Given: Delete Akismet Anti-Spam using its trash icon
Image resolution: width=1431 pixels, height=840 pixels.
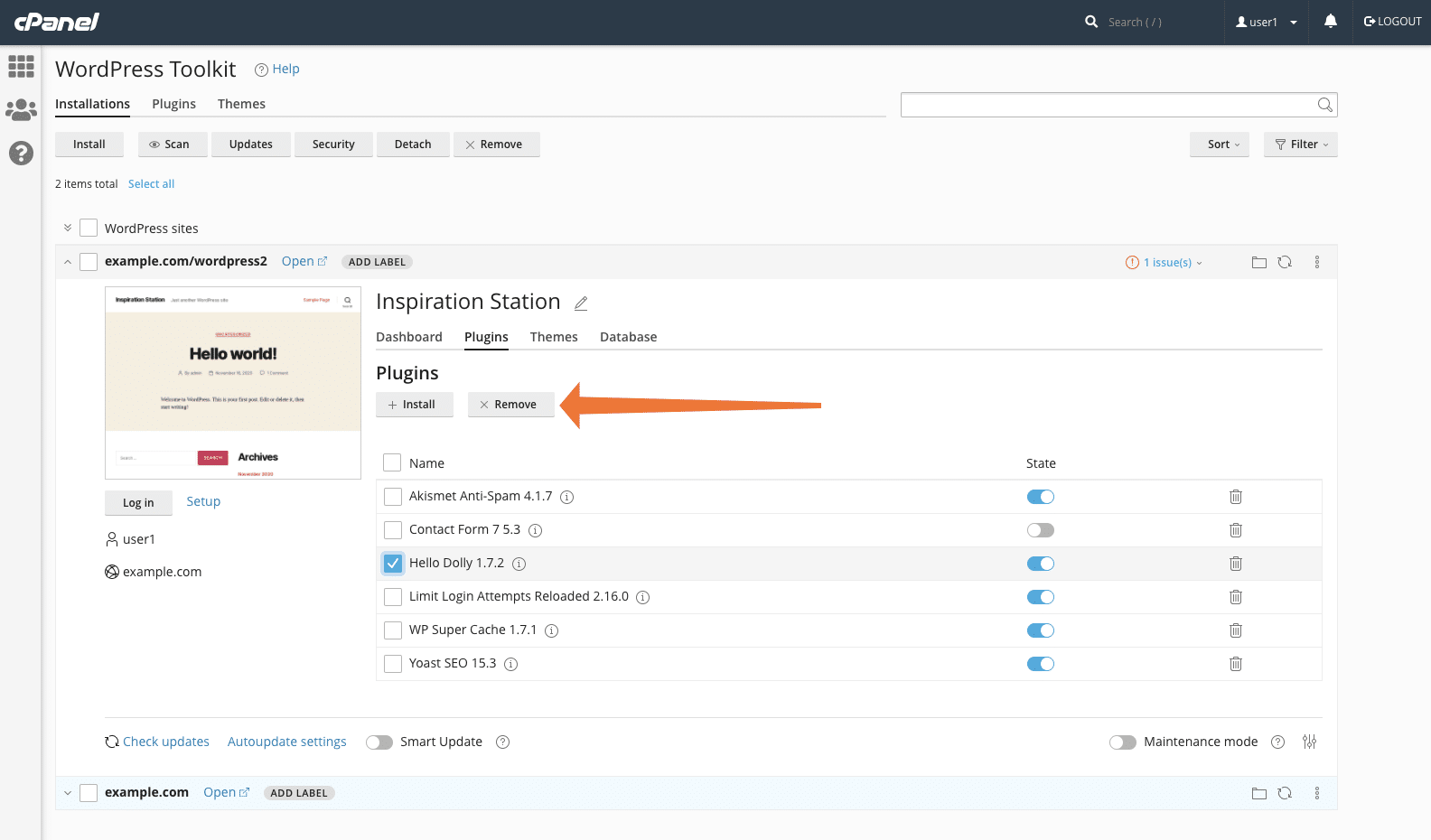Looking at the screenshot, I should coord(1235,497).
